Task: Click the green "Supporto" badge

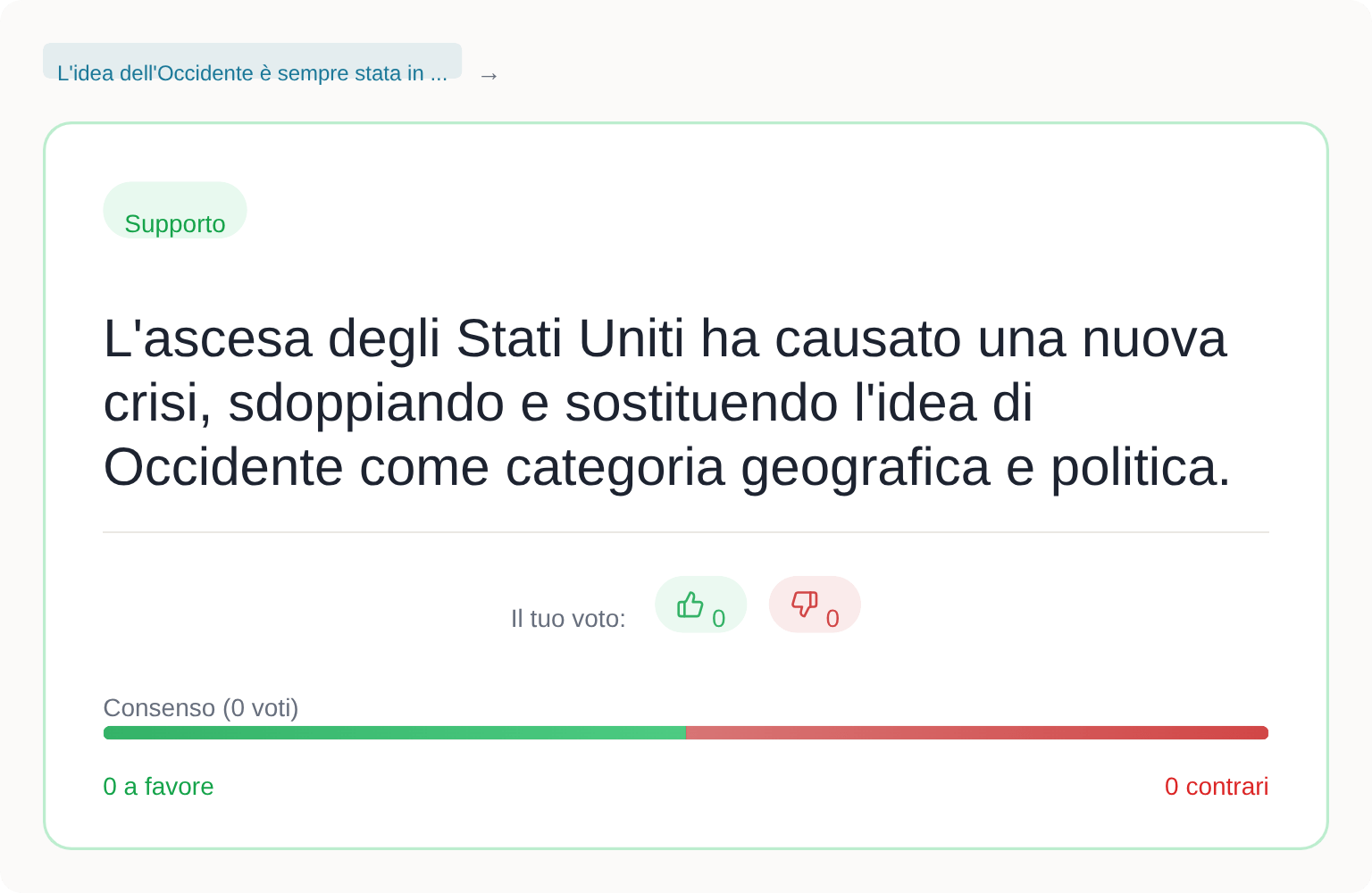Action: pyautogui.click(x=175, y=222)
